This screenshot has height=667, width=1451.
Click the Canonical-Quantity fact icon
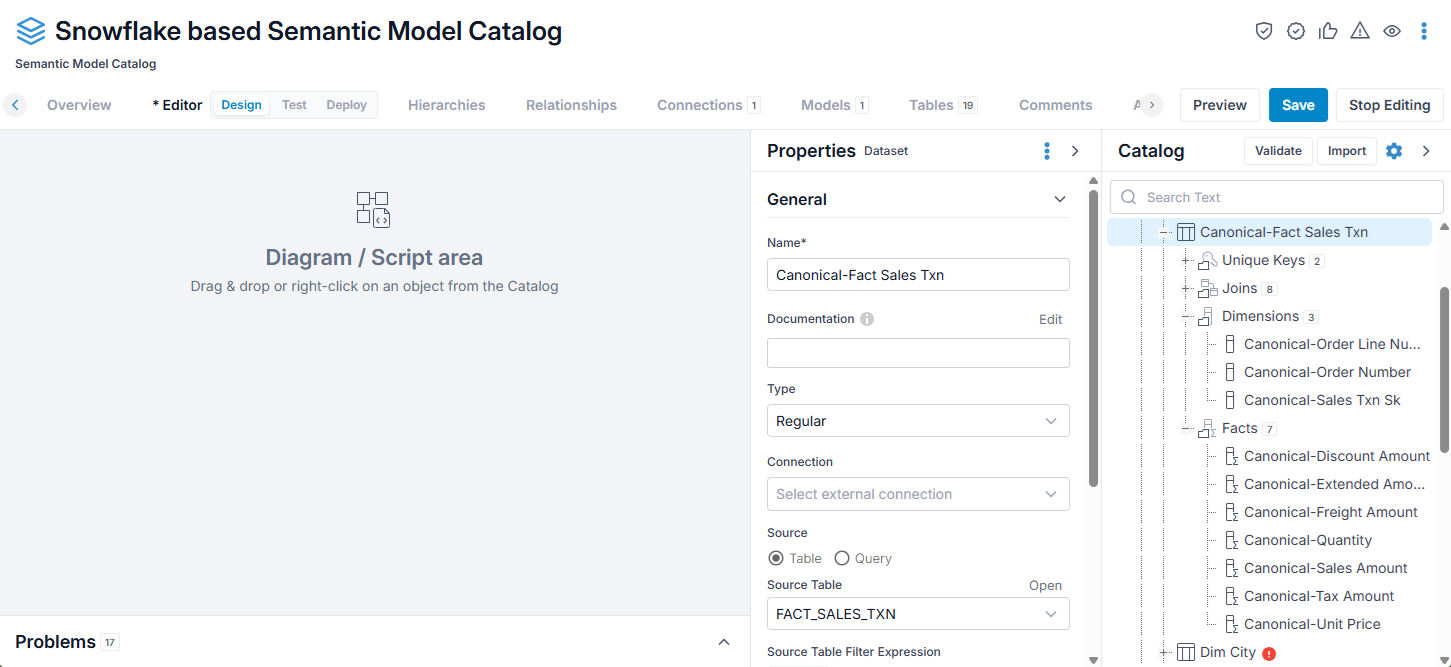1232,540
